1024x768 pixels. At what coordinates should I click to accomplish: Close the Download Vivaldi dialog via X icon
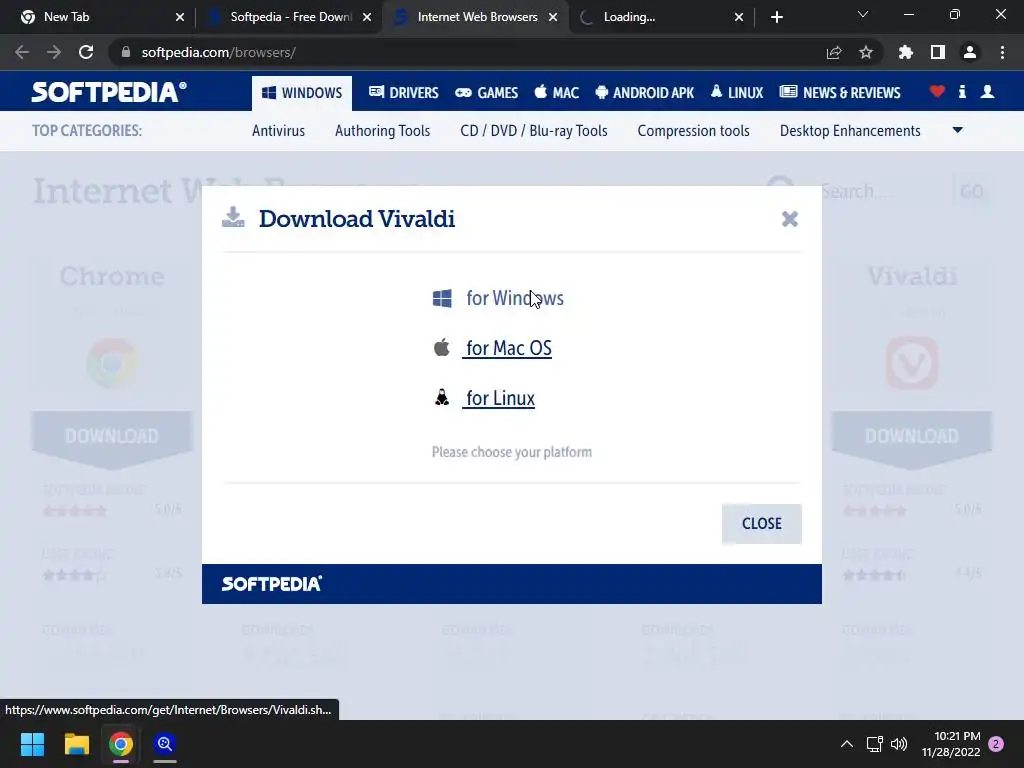click(790, 219)
